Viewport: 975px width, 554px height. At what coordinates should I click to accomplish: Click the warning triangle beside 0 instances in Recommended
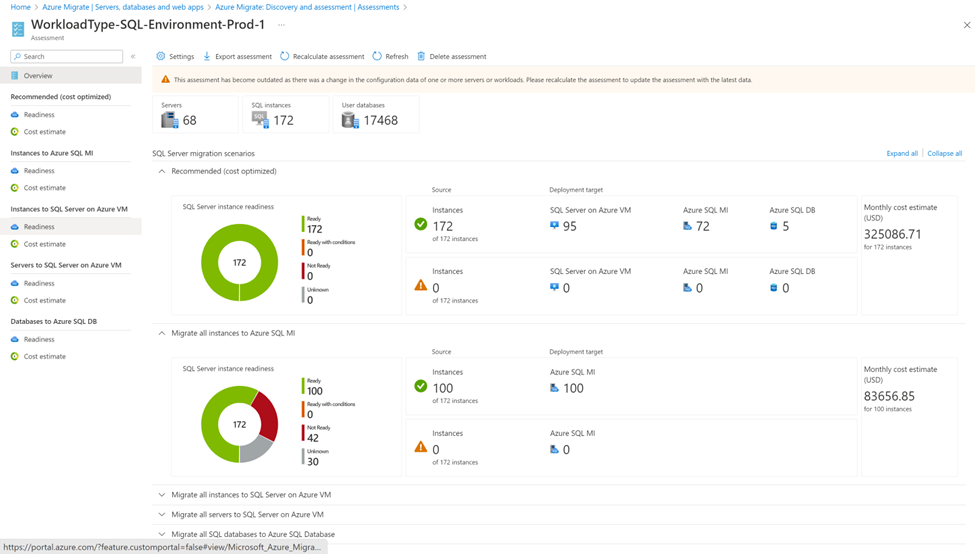[421, 285]
